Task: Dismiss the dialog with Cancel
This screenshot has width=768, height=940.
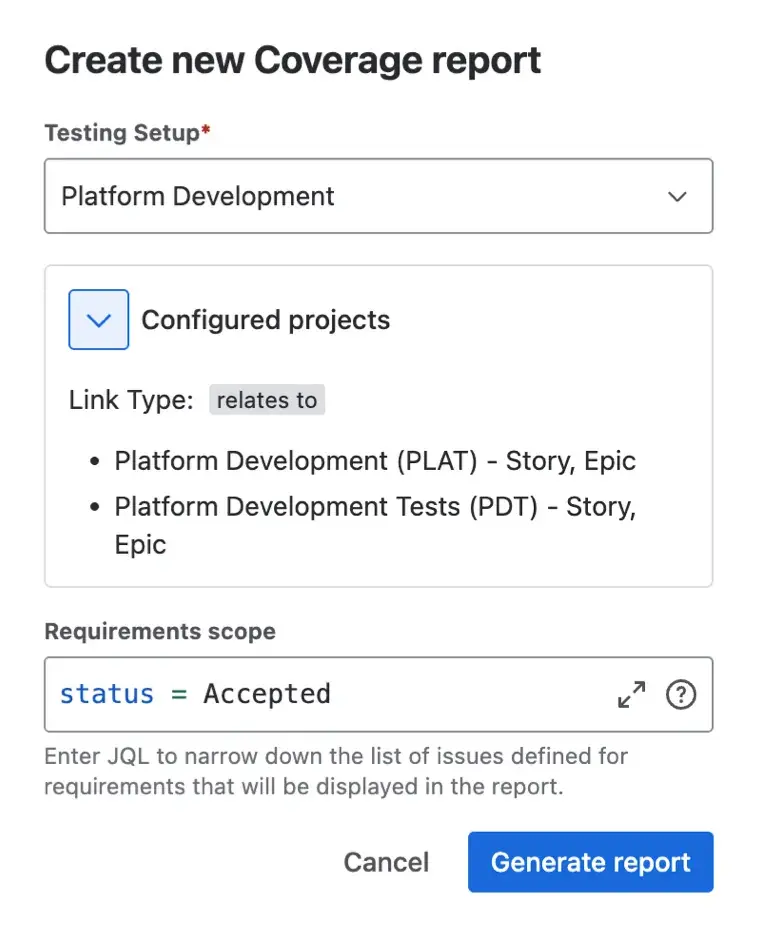Action: coord(386,862)
